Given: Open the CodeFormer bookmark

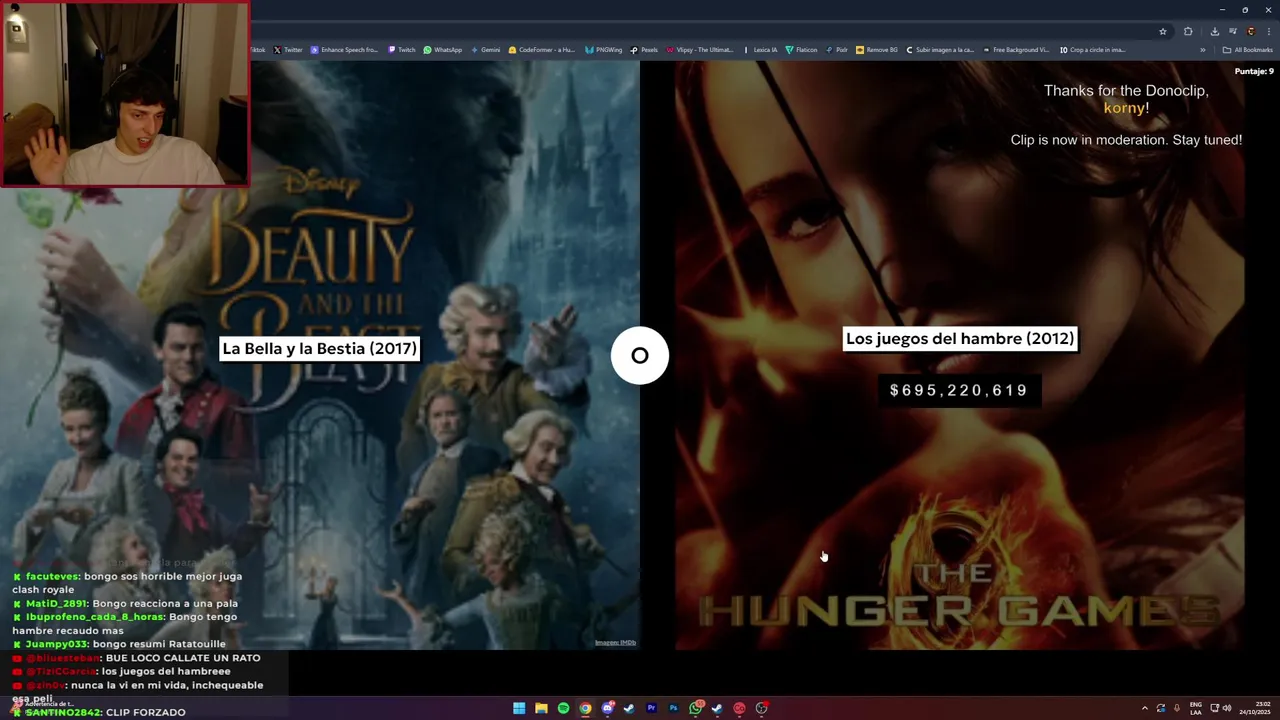Looking at the screenshot, I should click(x=542, y=50).
